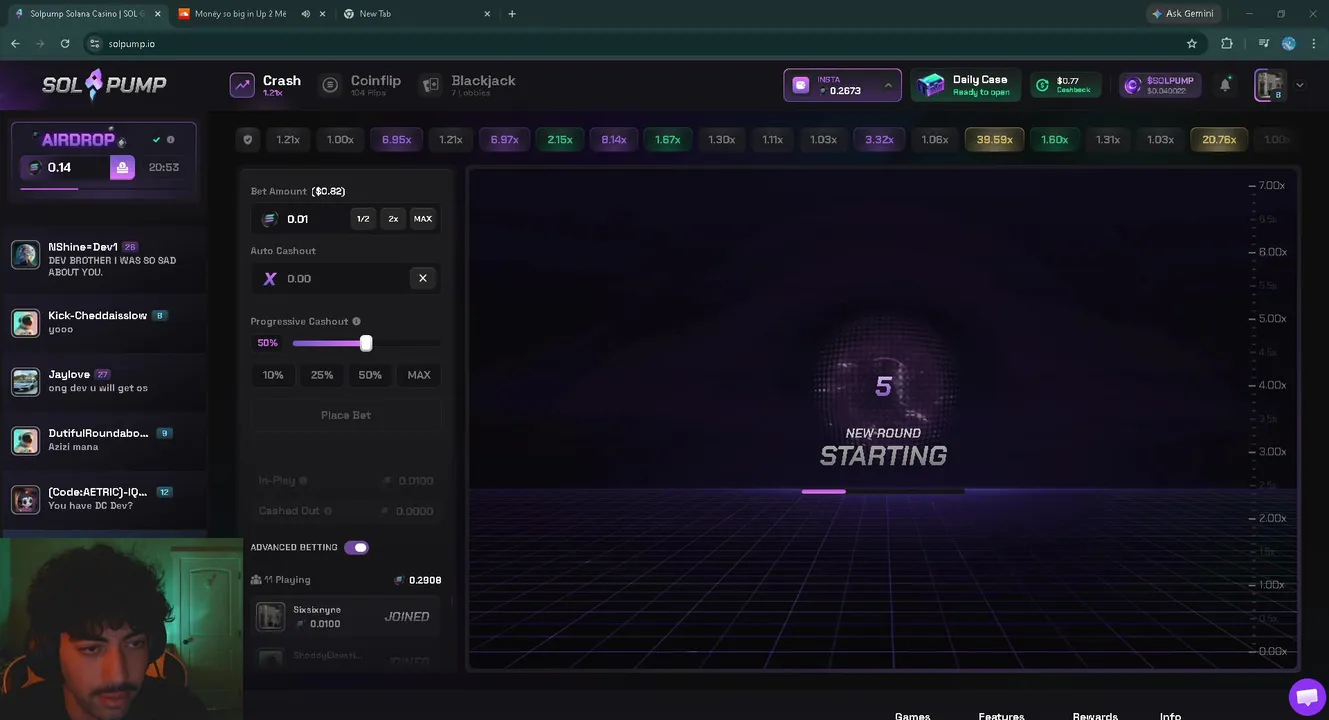
Task: Click the Games footer heading
Action: 912,714
